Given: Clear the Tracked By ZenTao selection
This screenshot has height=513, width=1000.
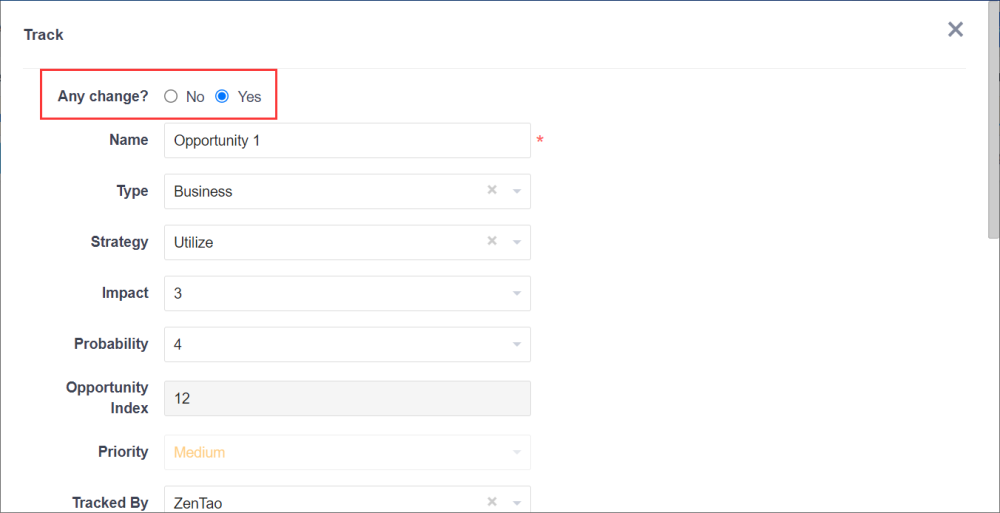Looking at the screenshot, I should [492, 502].
